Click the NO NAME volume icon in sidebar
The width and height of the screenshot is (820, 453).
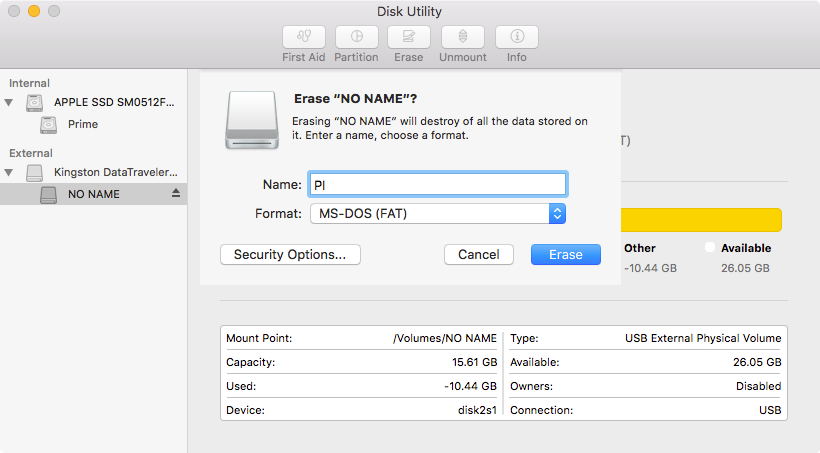(49, 195)
